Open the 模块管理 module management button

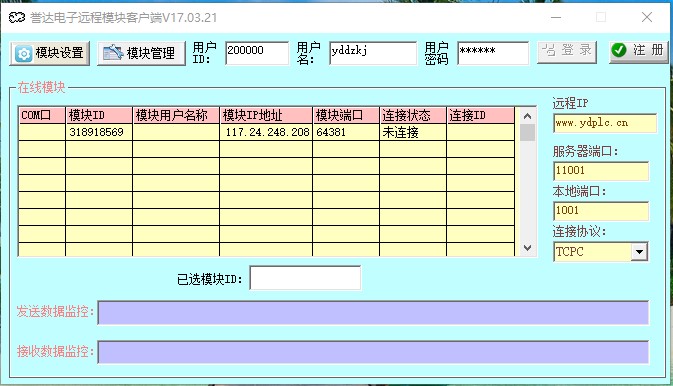[141, 53]
